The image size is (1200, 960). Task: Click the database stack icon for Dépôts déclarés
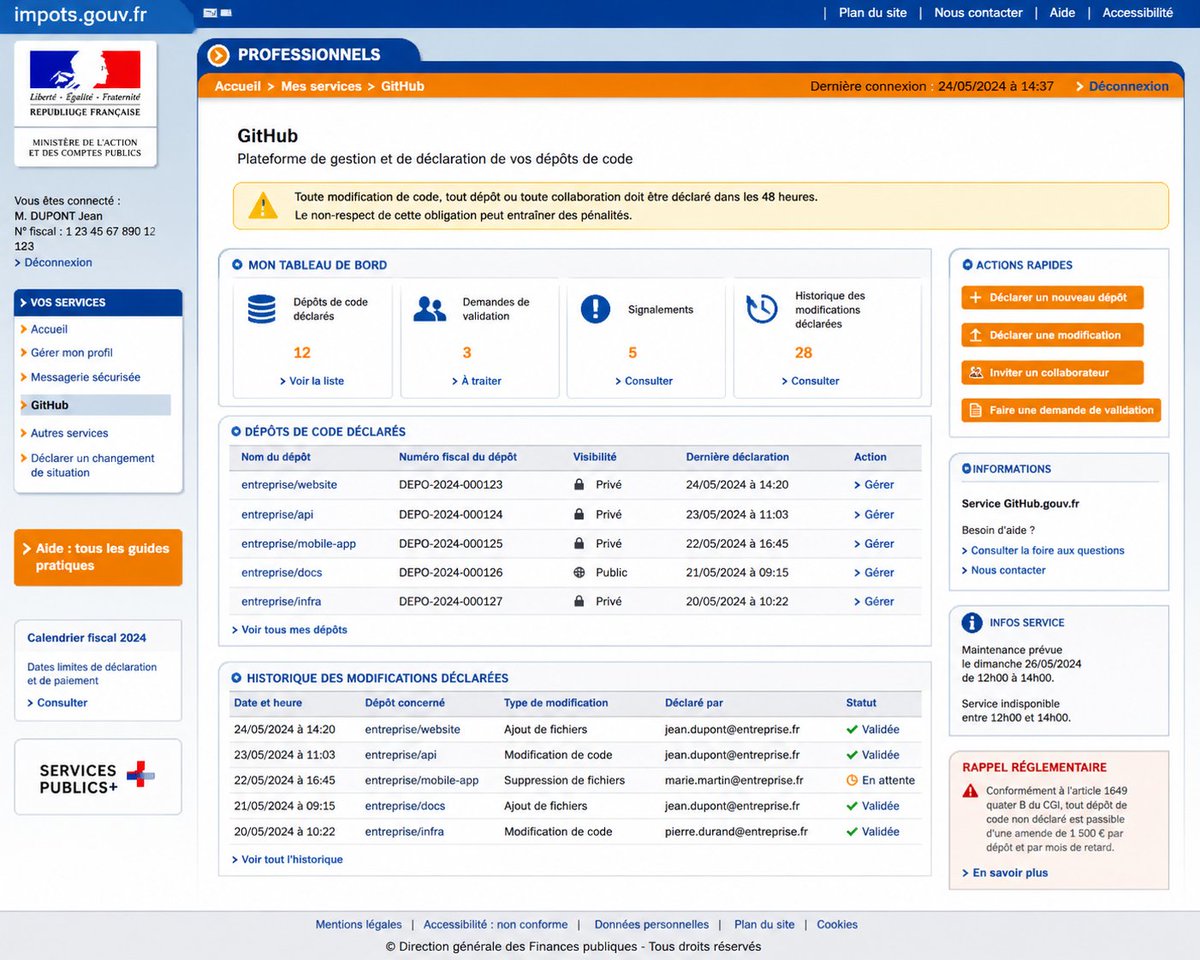coord(262,309)
